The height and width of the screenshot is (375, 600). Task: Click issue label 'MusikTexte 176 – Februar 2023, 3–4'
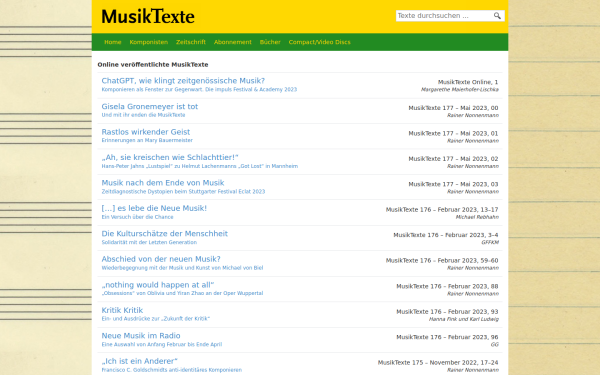pos(446,235)
